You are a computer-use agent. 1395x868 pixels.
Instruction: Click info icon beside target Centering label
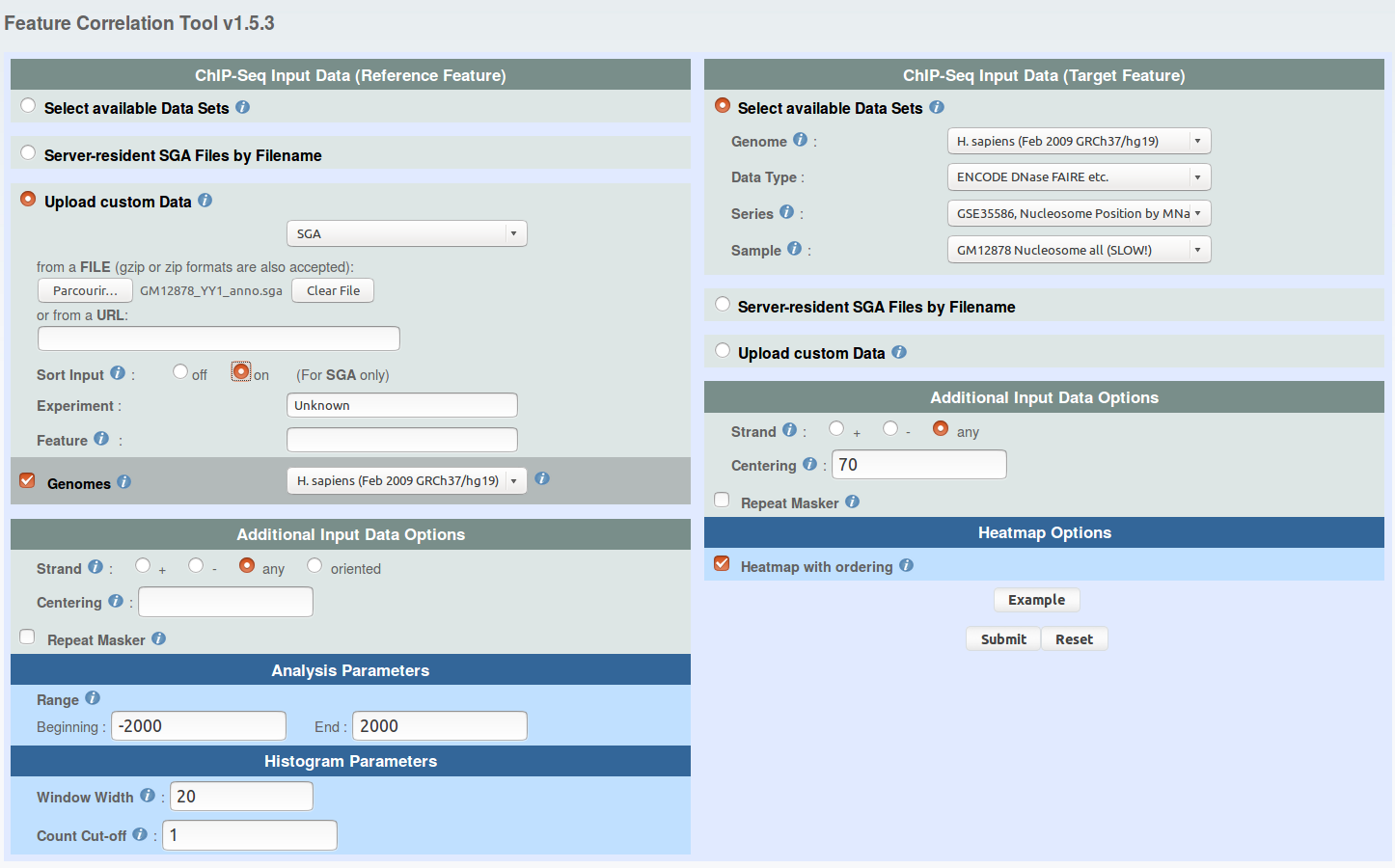[809, 464]
